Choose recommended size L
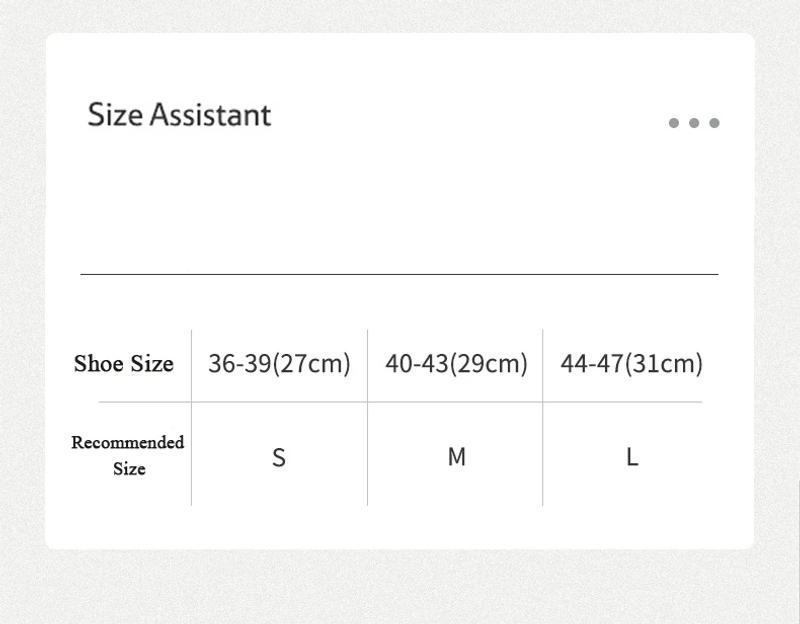The width and height of the screenshot is (800, 624). 632,457
